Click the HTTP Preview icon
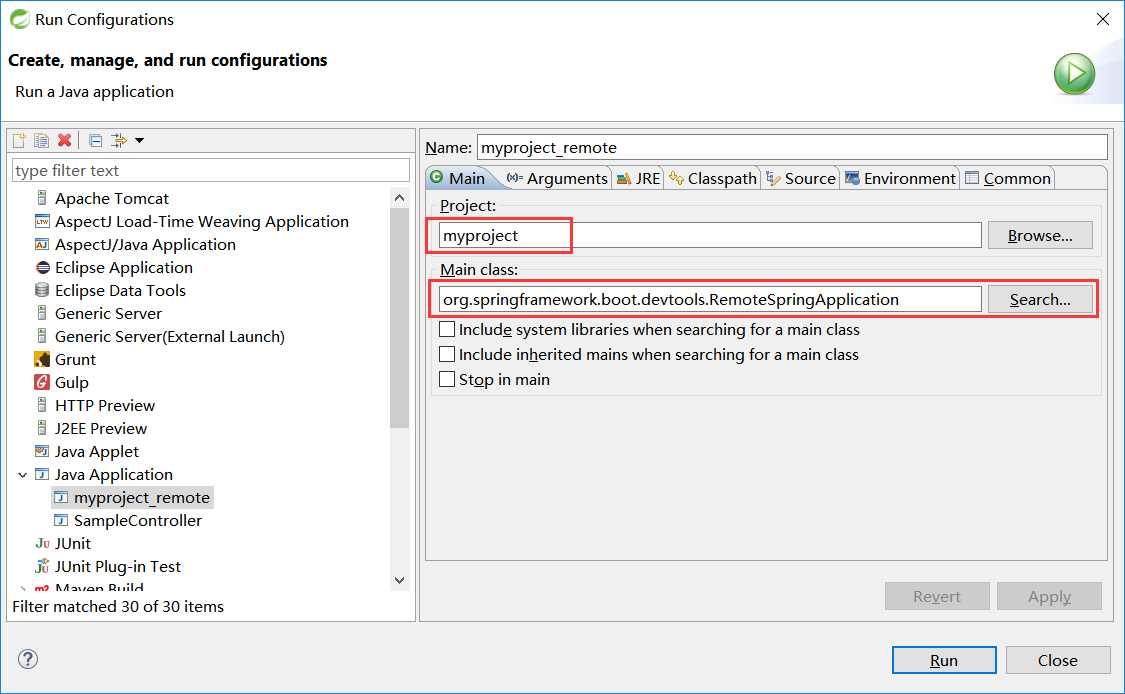This screenshot has height=694, width=1125. [x=42, y=405]
